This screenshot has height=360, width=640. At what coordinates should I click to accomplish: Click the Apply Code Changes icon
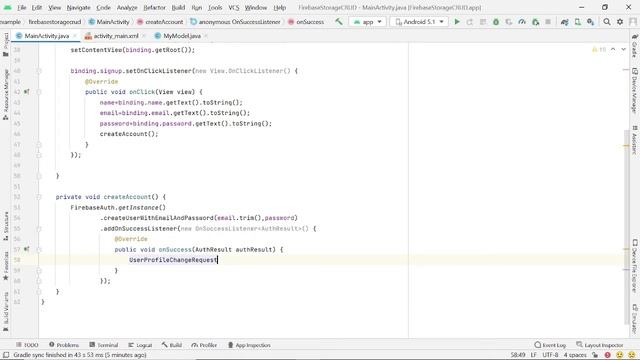483,22
